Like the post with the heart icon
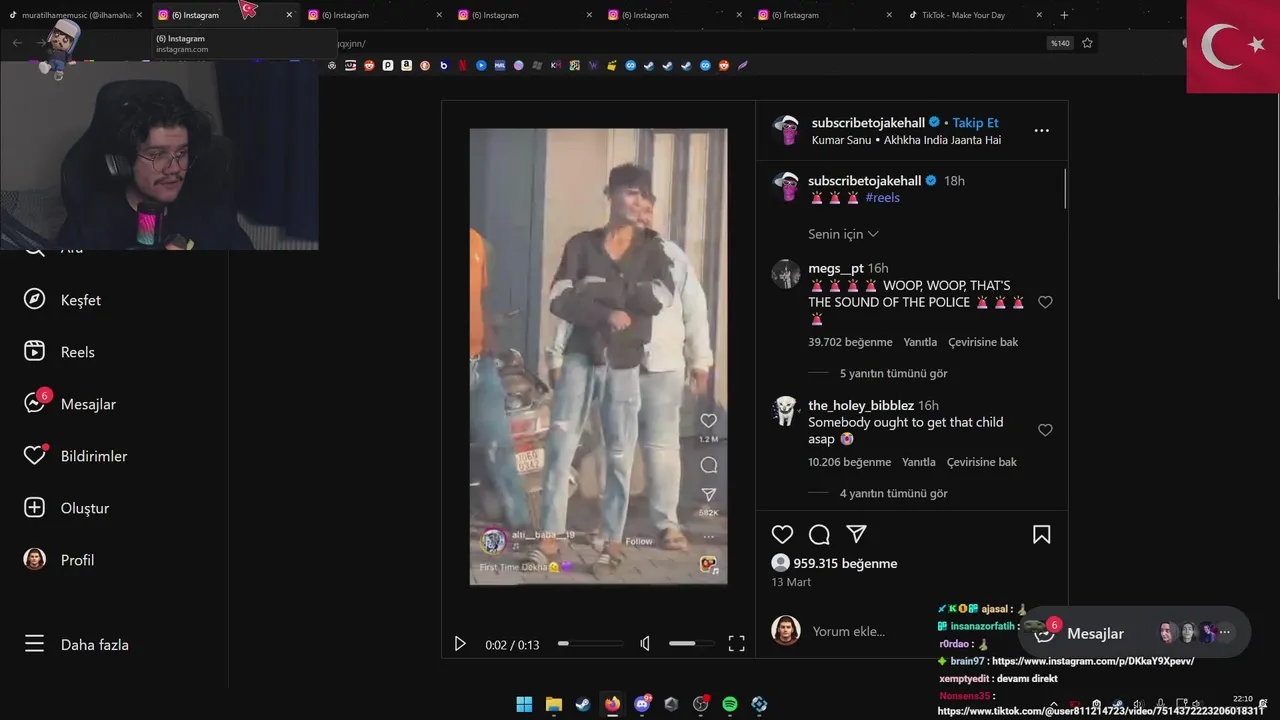 [782, 535]
